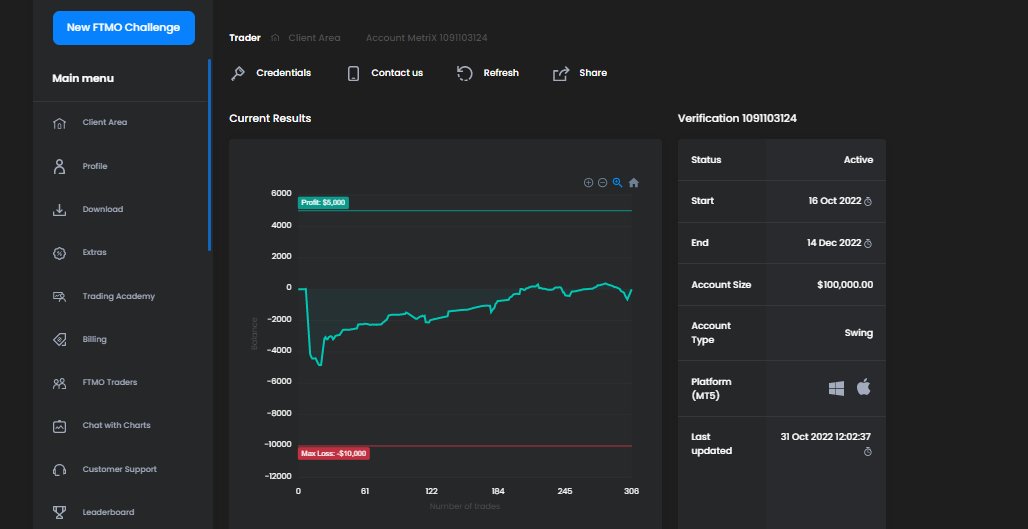This screenshot has height=529, width=1028.
Task: Click the Trader breadcrumb label
Action: tap(245, 38)
